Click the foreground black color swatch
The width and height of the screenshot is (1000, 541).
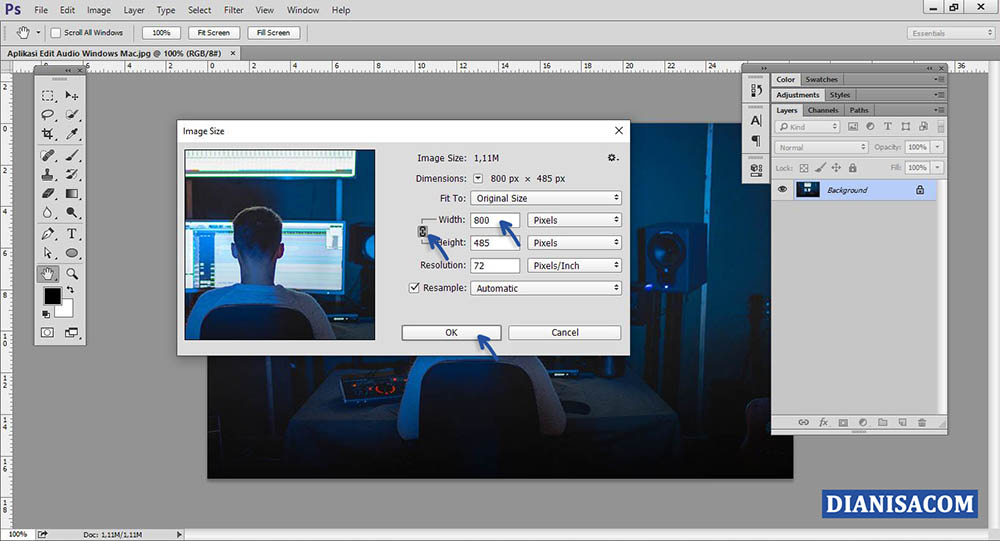pos(52,296)
